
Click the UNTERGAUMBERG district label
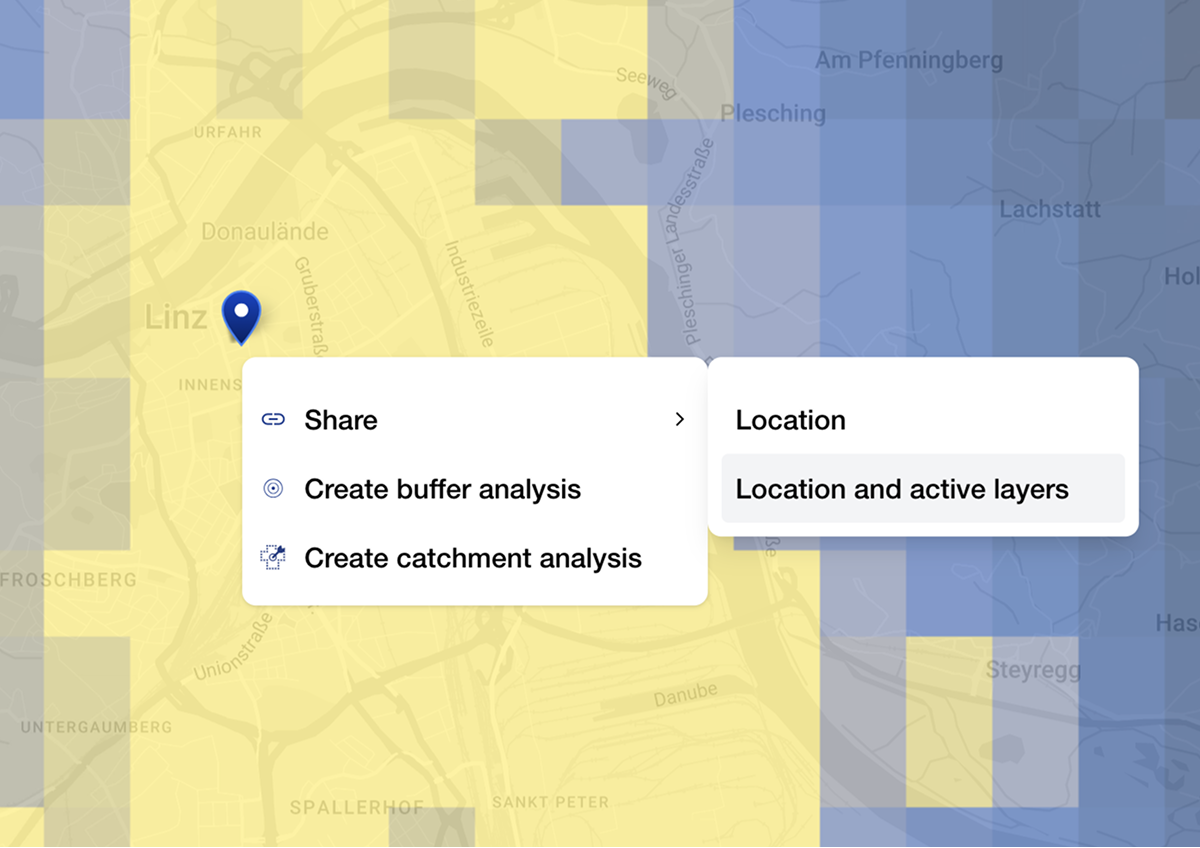point(96,727)
